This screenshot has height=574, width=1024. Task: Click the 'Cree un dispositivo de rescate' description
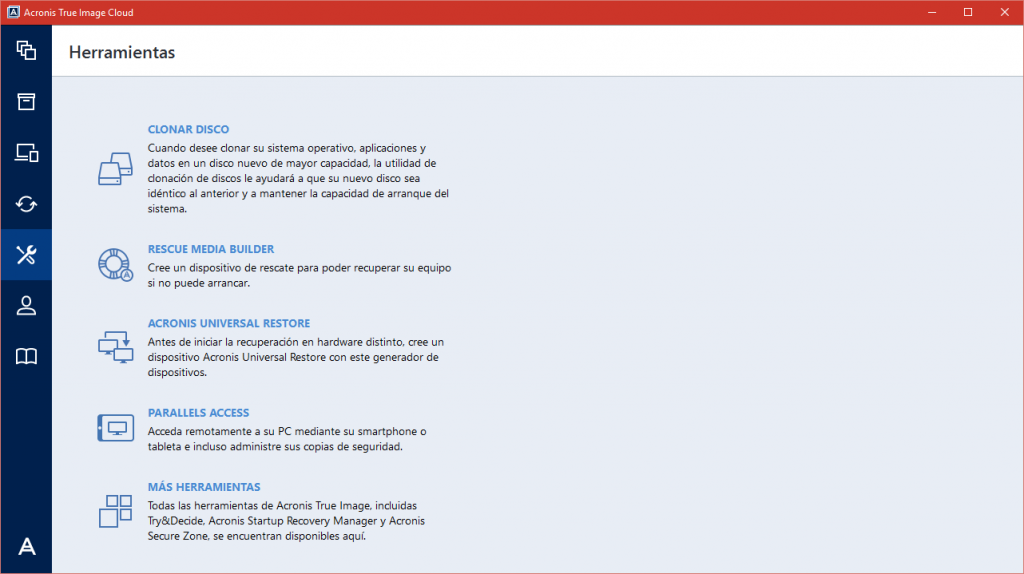pos(299,275)
